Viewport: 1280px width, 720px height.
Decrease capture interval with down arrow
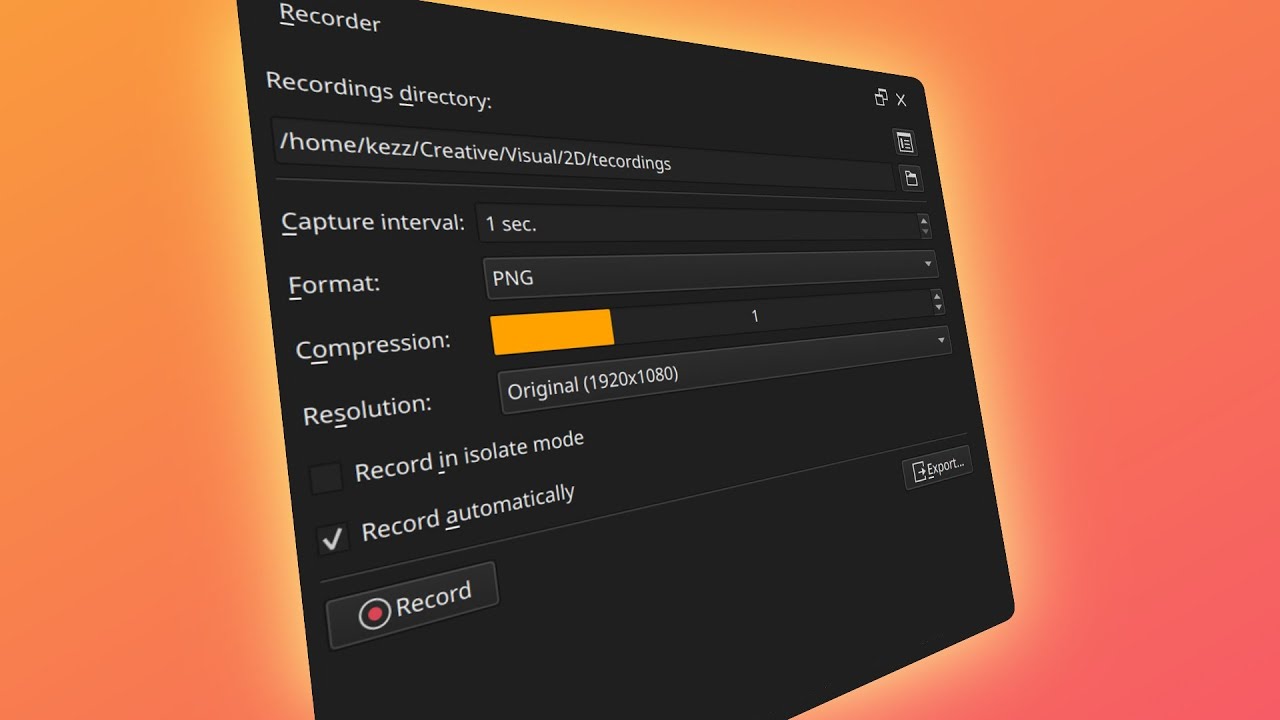[925, 232]
